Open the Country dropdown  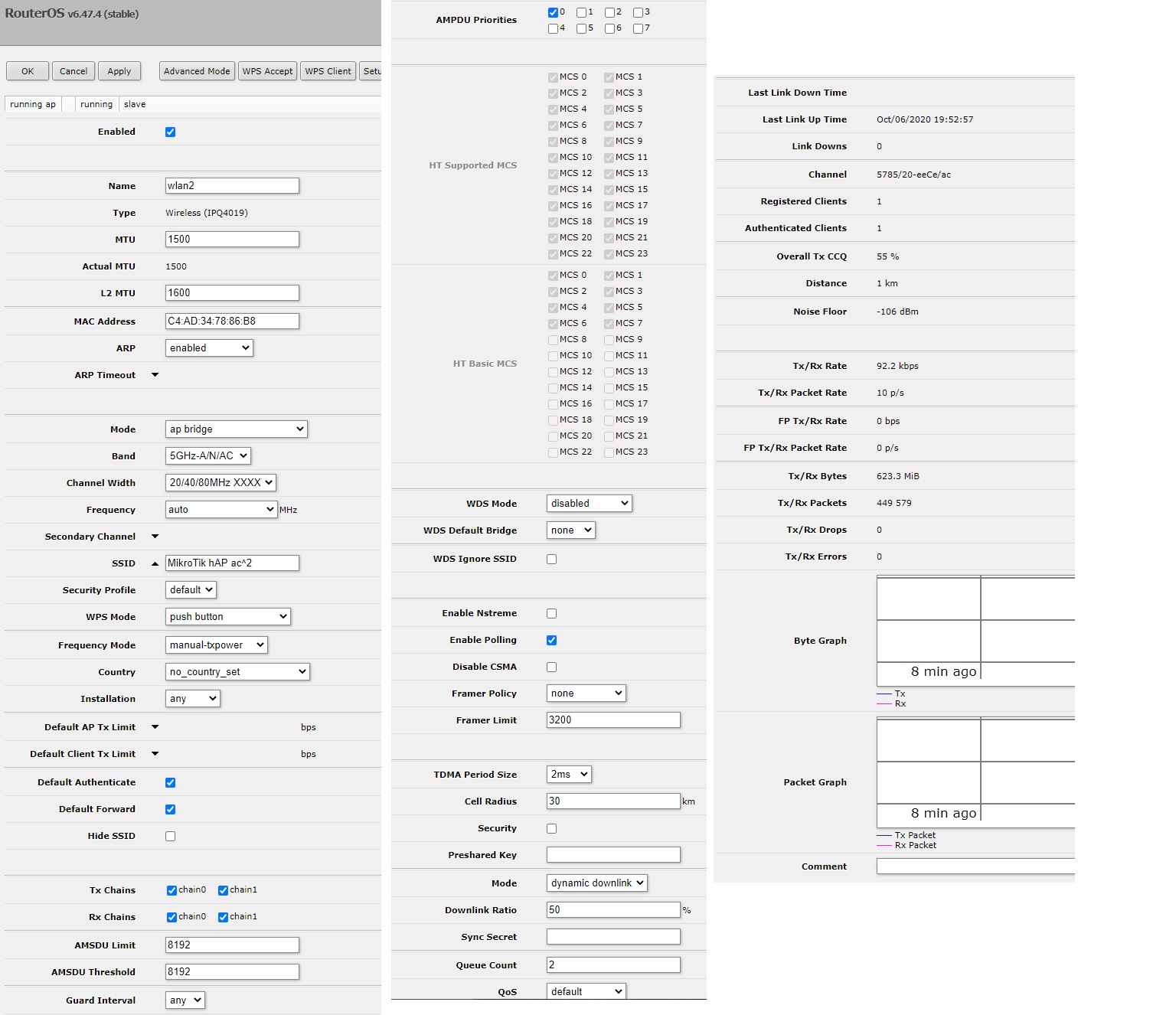pos(237,672)
